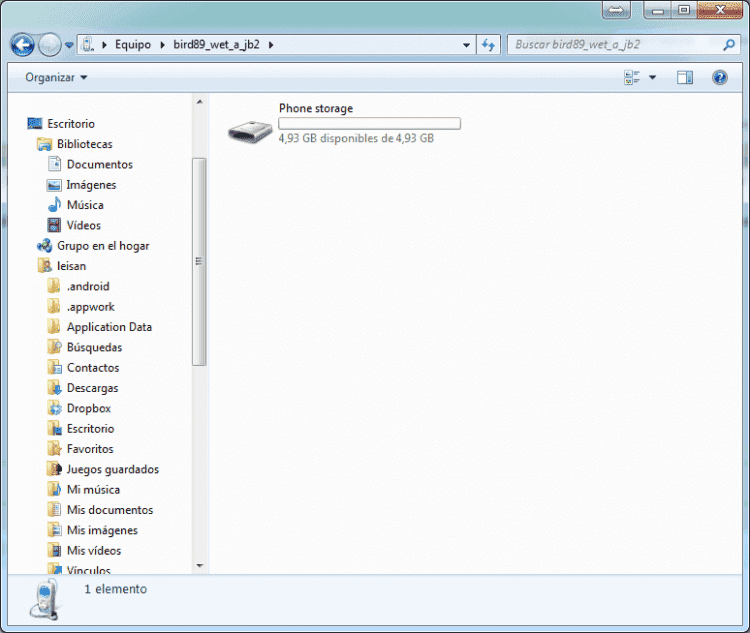Open the address bar history dropdown
Screen dimensions: 750x633
click(466, 45)
